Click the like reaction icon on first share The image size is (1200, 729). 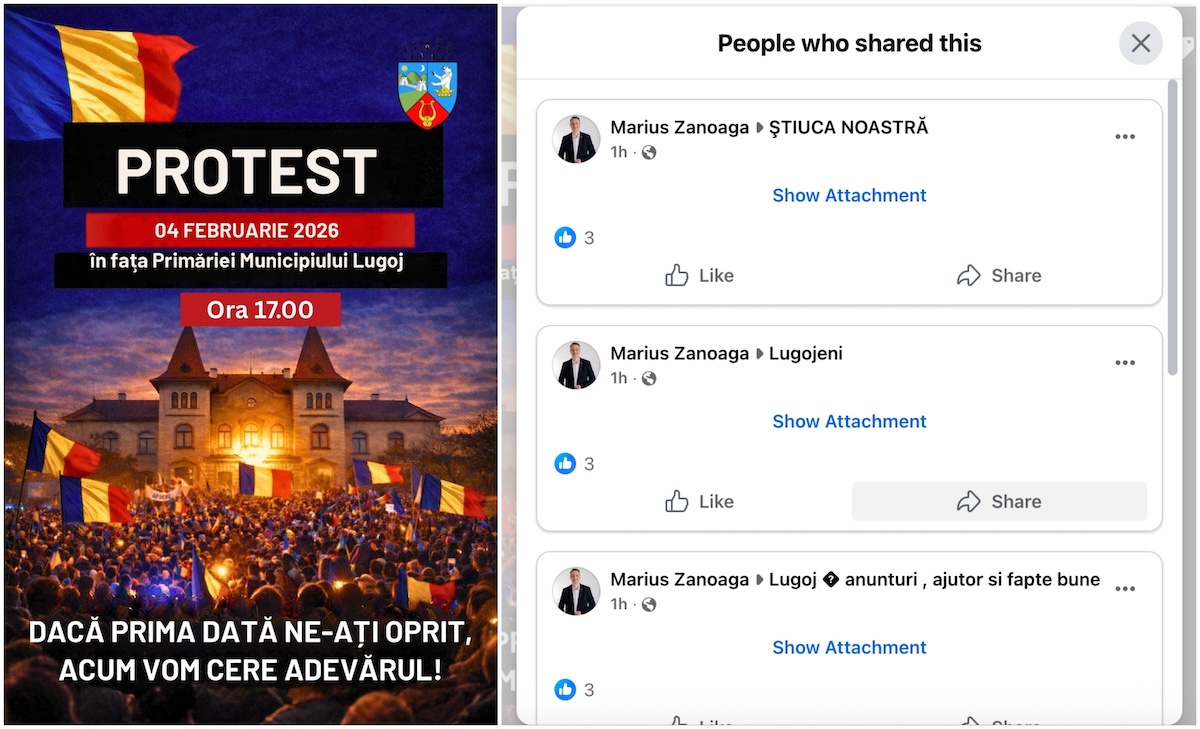(x=565, y=238)
